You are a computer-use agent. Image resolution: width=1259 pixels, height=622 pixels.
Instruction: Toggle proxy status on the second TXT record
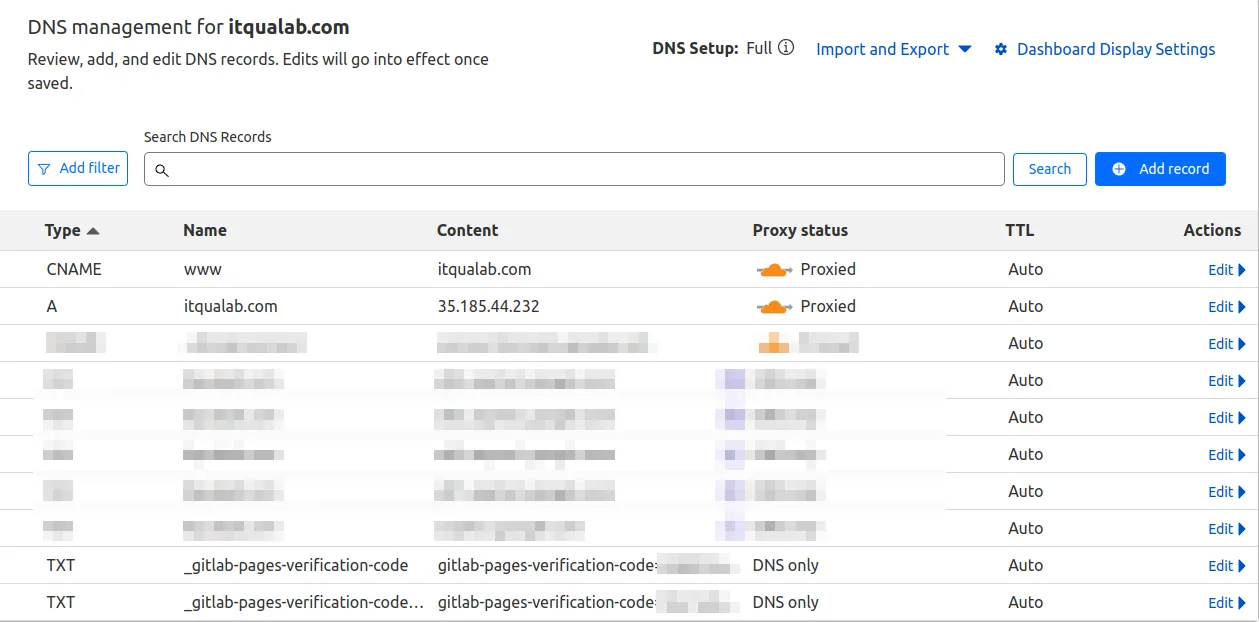785,602
